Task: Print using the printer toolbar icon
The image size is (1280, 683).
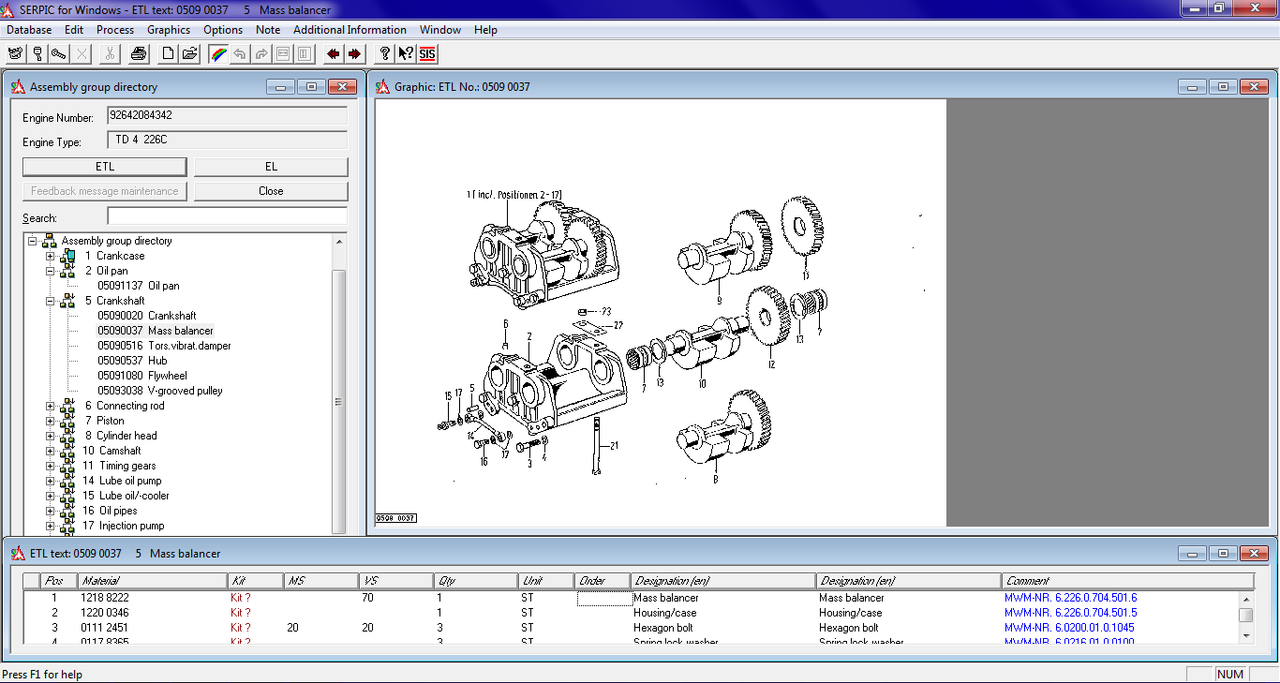Action: pos(138,53)
